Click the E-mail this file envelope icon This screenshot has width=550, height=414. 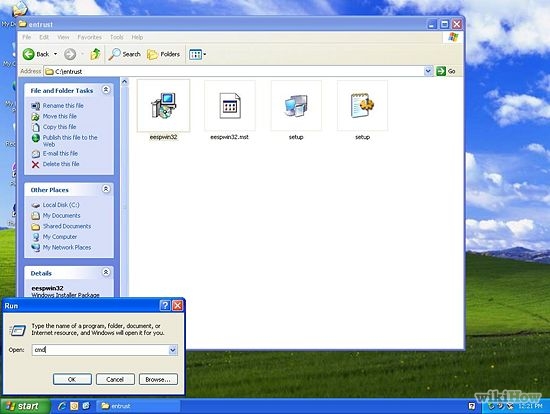[35, 154]
